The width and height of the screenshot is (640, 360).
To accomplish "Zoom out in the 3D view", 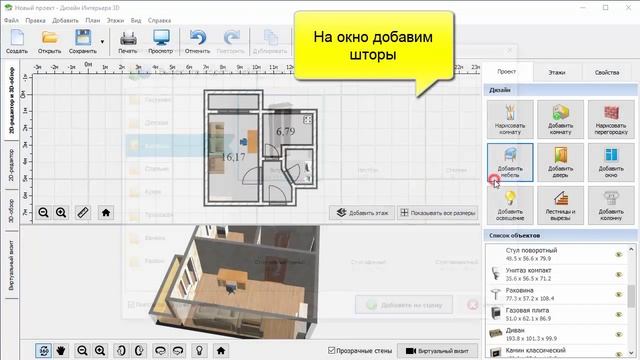I will 82,351.
